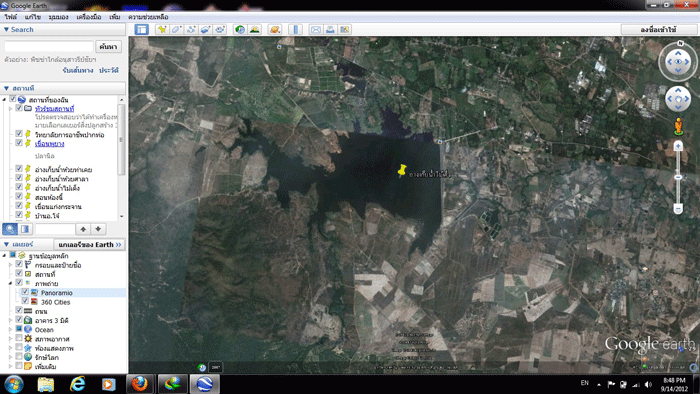The image size is (700, 394).
Task: Click the email envelope toolbar icon
Action: point(316,29)
